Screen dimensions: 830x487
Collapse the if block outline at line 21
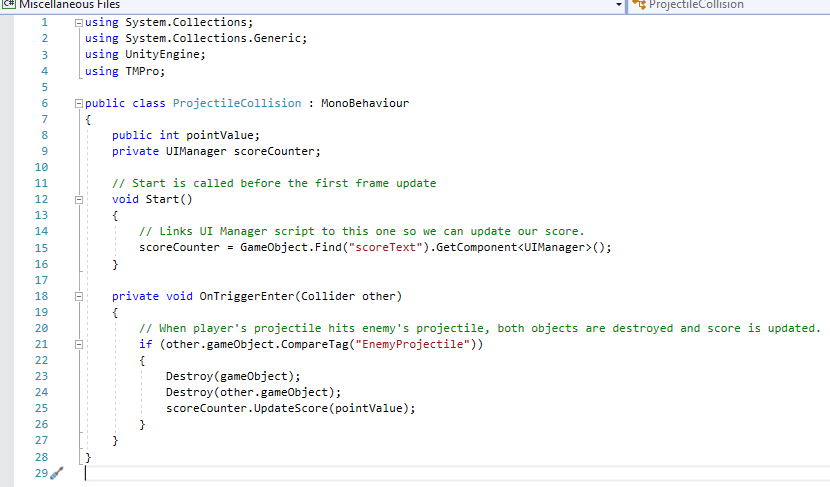[79, 345]
